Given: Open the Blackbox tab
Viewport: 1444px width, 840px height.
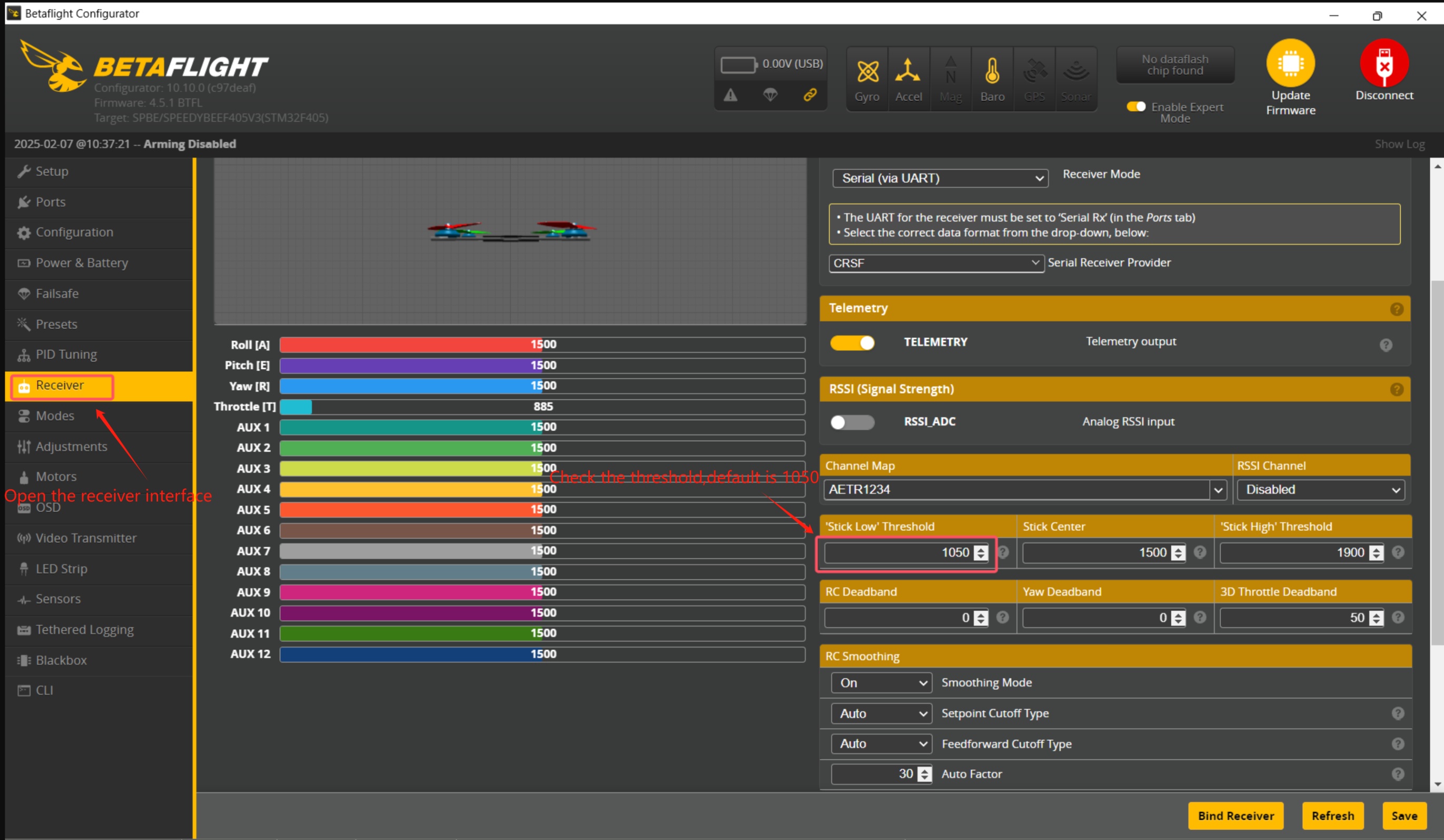Looking at the screenshot, I should point(98,661).
